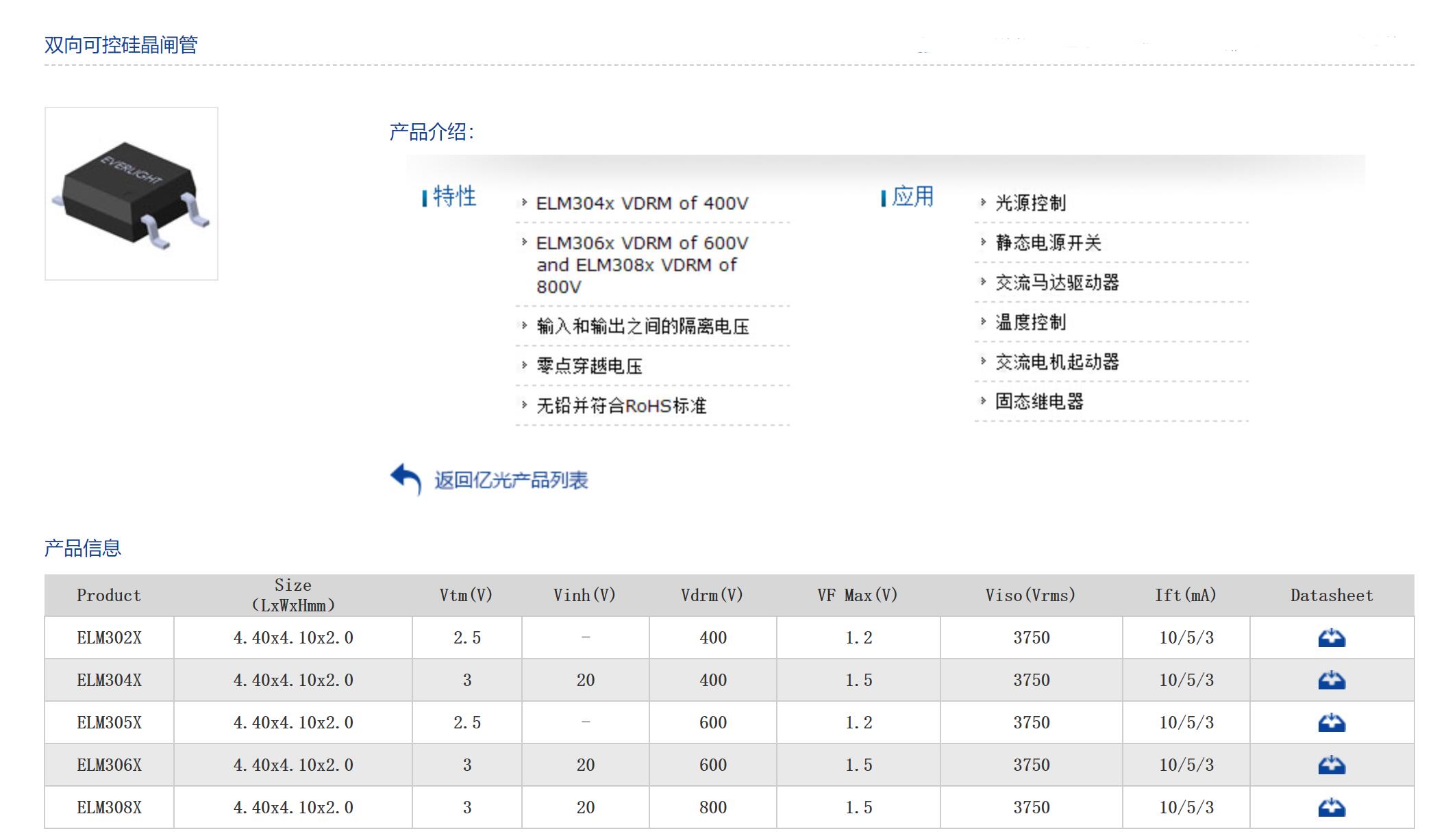Click the blue return arrow icon

coord(406,479)
